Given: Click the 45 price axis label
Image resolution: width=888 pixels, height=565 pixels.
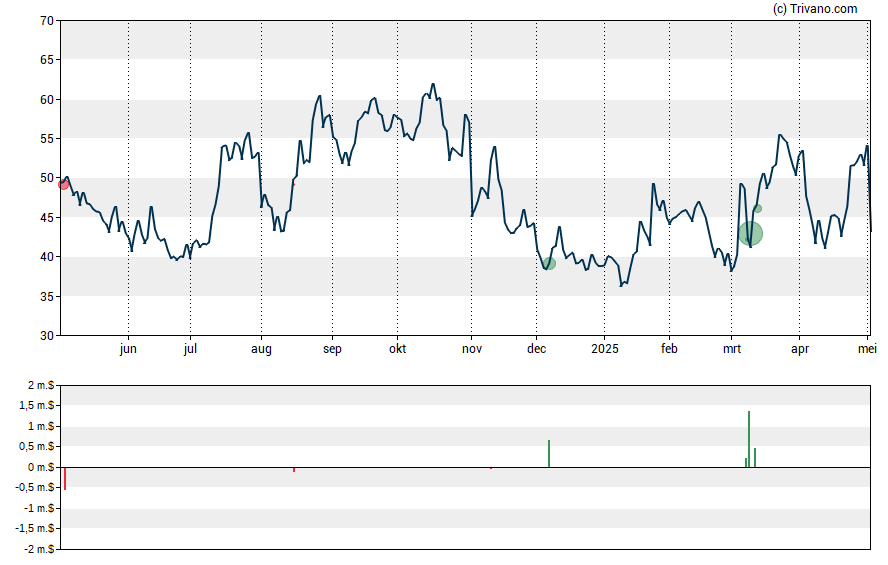Looking at the screenshot, I should pyautogui.click(x=47, y=218).
